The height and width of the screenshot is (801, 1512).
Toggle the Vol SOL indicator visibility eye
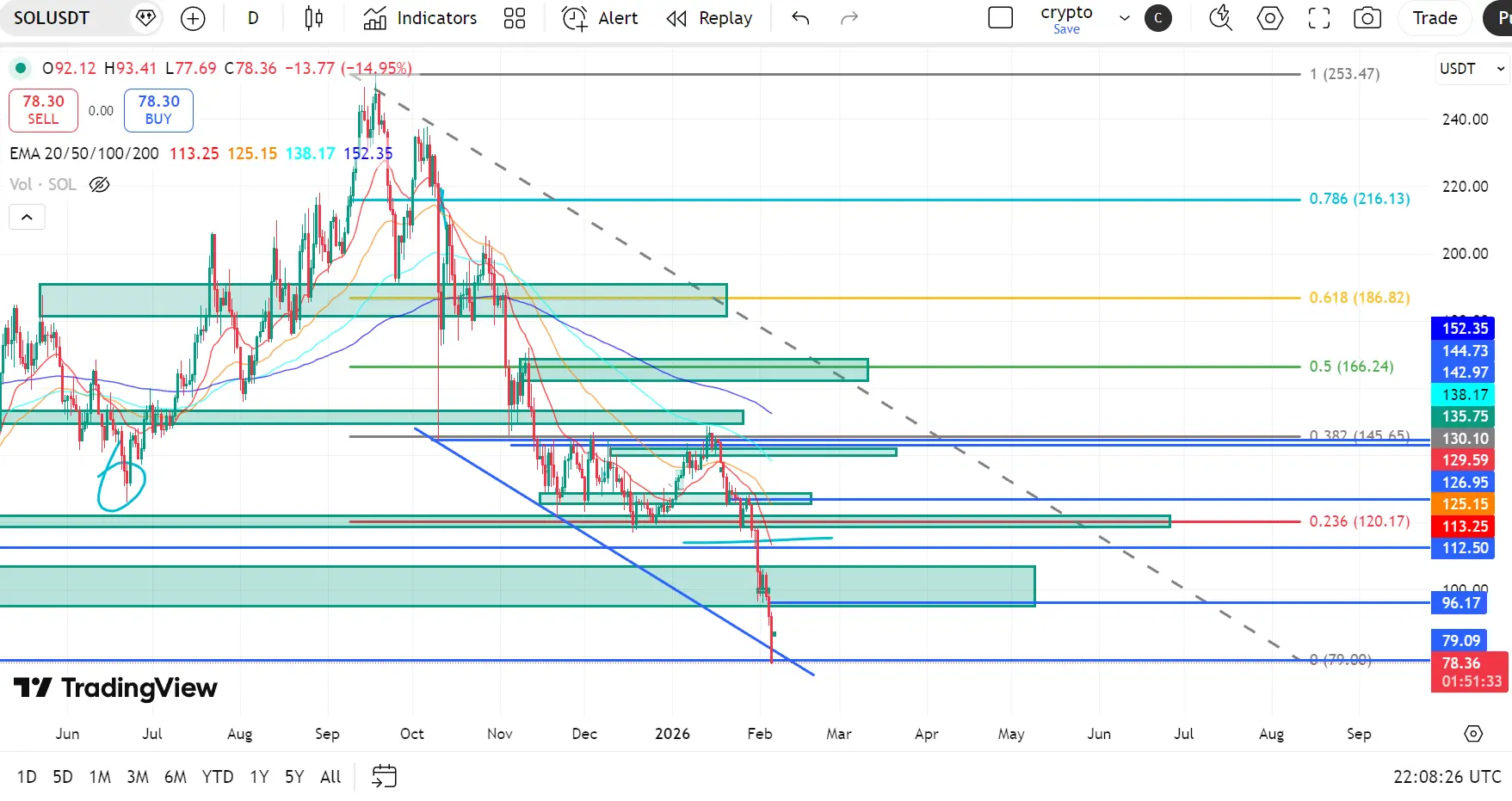pyautogui.click(x=100, y=184)
